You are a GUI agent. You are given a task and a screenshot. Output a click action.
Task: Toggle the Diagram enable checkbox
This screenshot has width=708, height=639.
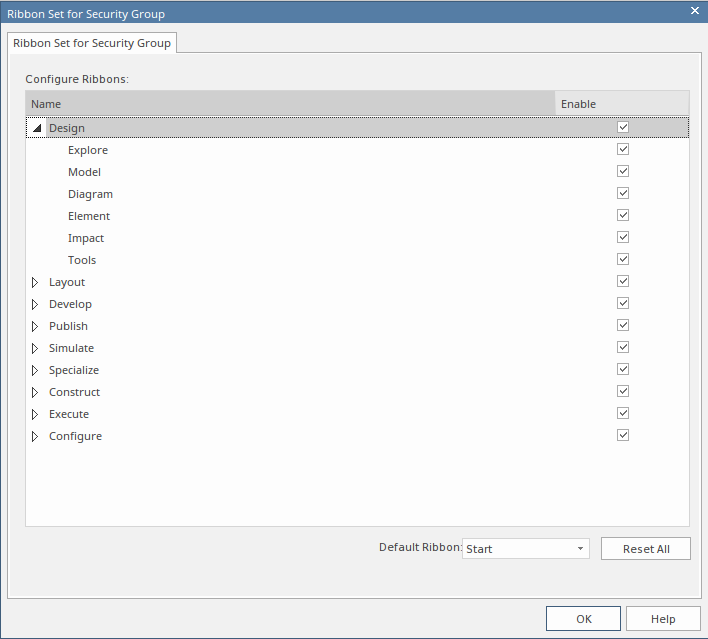(x=623, y=194)
